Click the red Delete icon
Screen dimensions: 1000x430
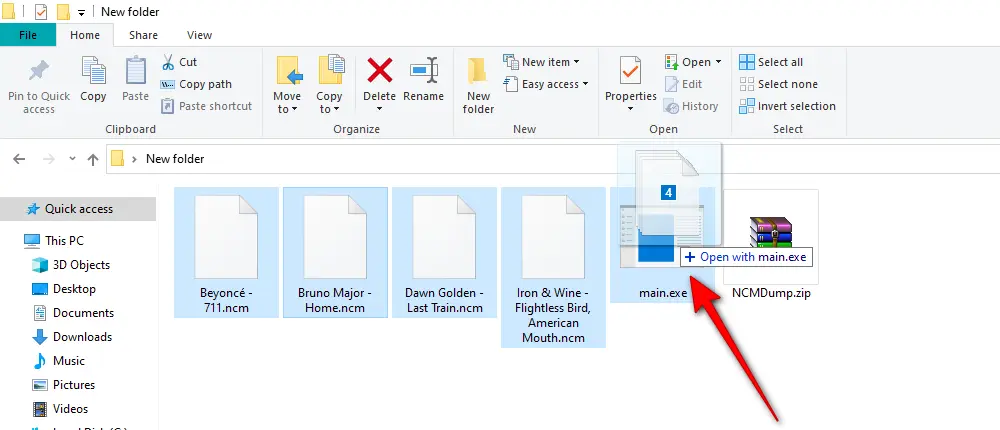coord(379,70)
